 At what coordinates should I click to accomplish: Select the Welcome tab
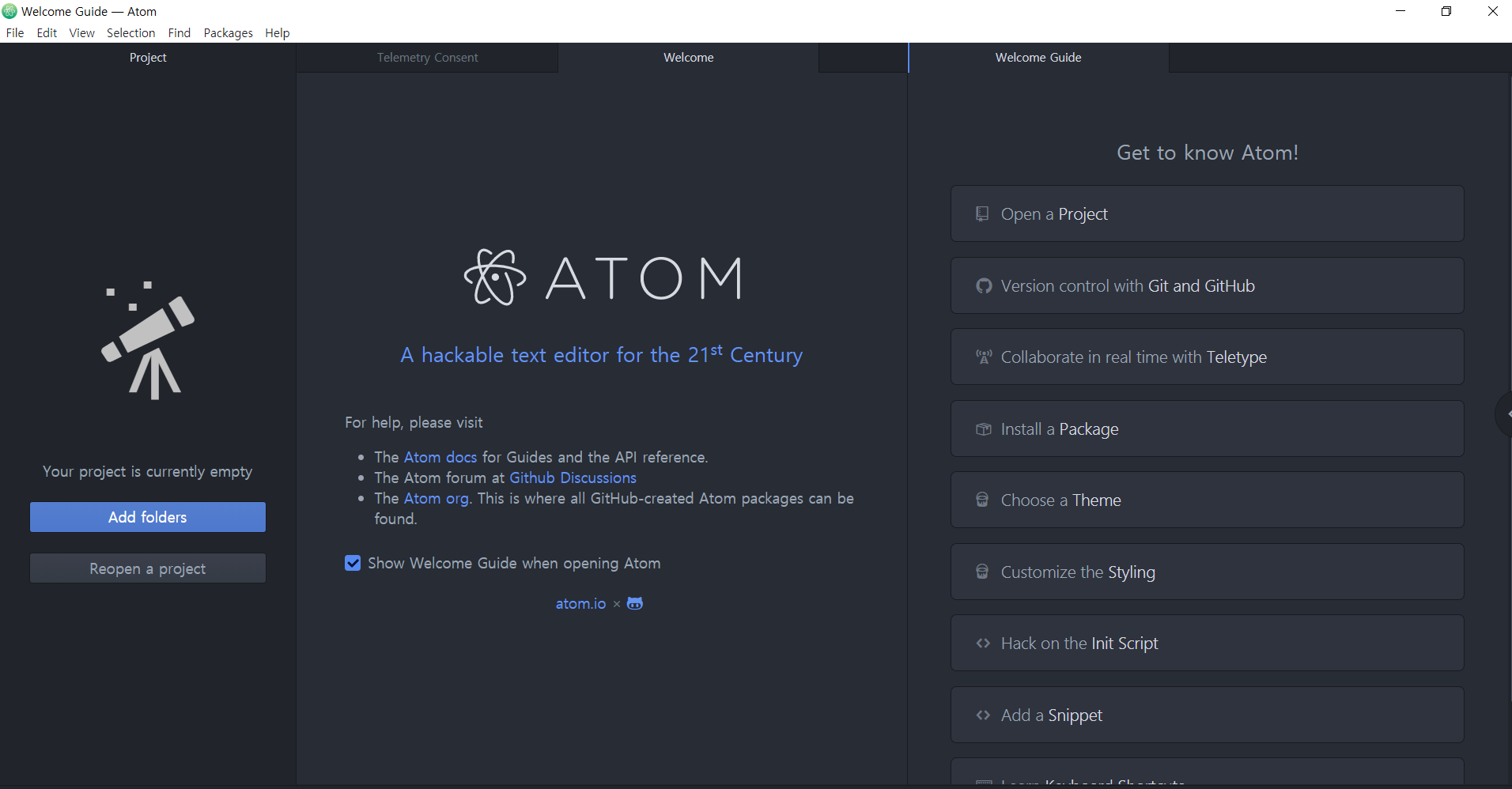click(688, 58)
